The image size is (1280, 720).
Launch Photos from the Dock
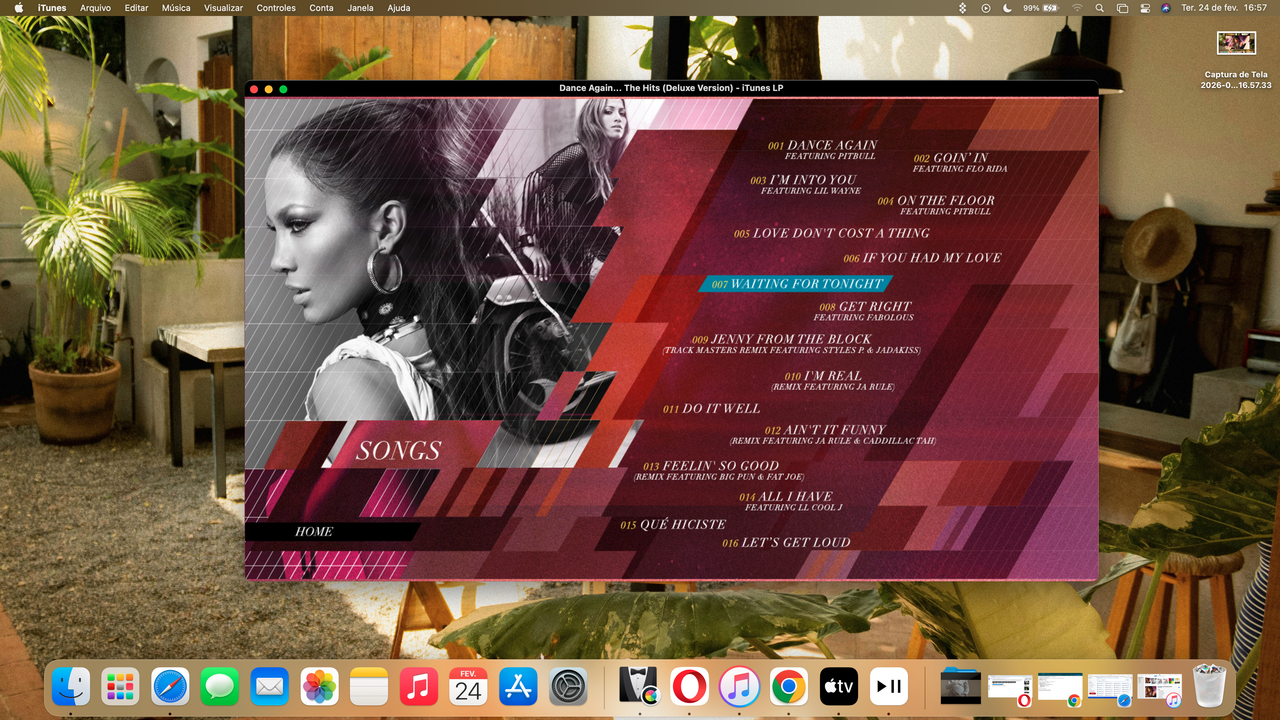[319, 687]
